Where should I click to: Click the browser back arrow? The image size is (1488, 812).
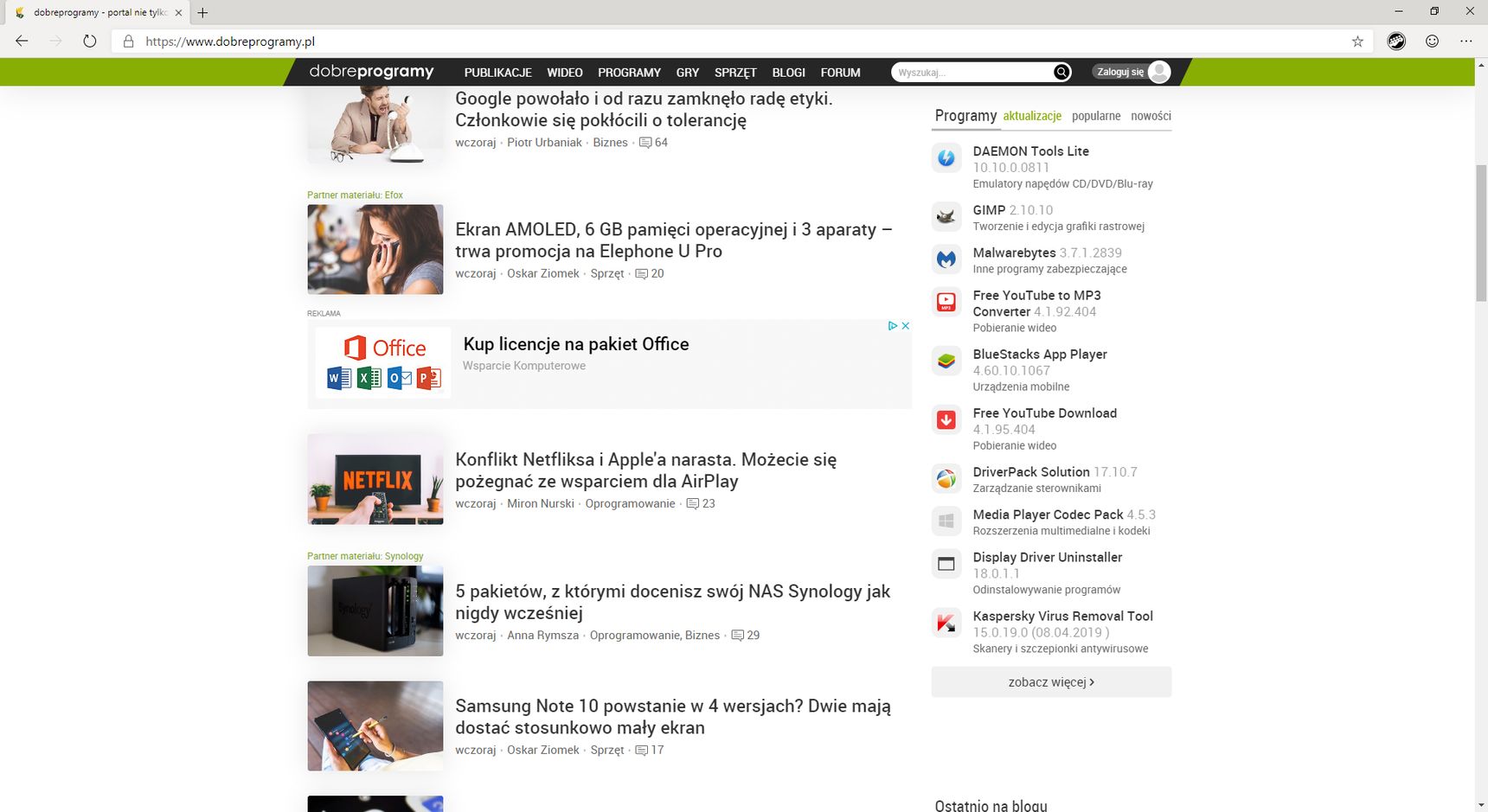(22, 41)
